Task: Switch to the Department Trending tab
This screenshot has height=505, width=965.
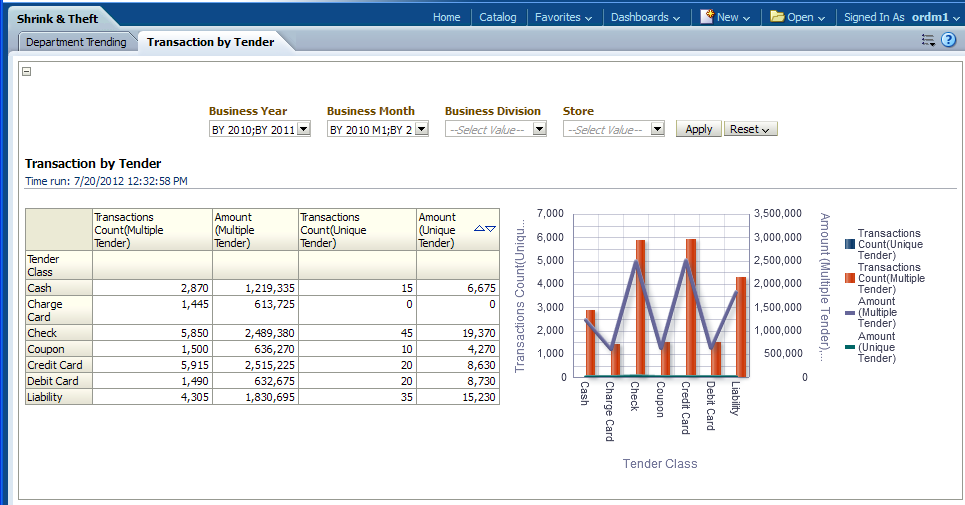Action: point(76,42)
